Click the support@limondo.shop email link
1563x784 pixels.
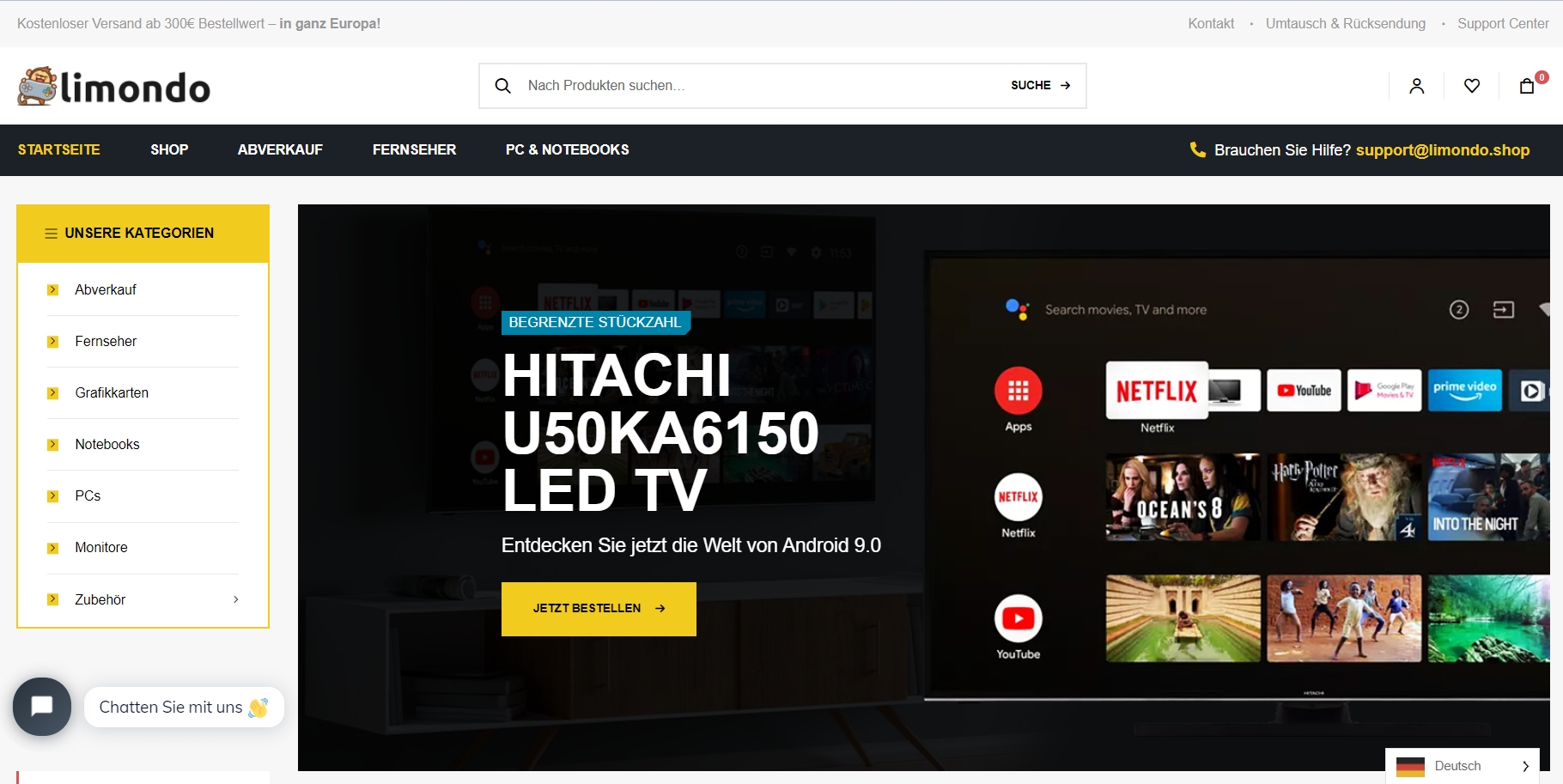tap(1443, 150)
